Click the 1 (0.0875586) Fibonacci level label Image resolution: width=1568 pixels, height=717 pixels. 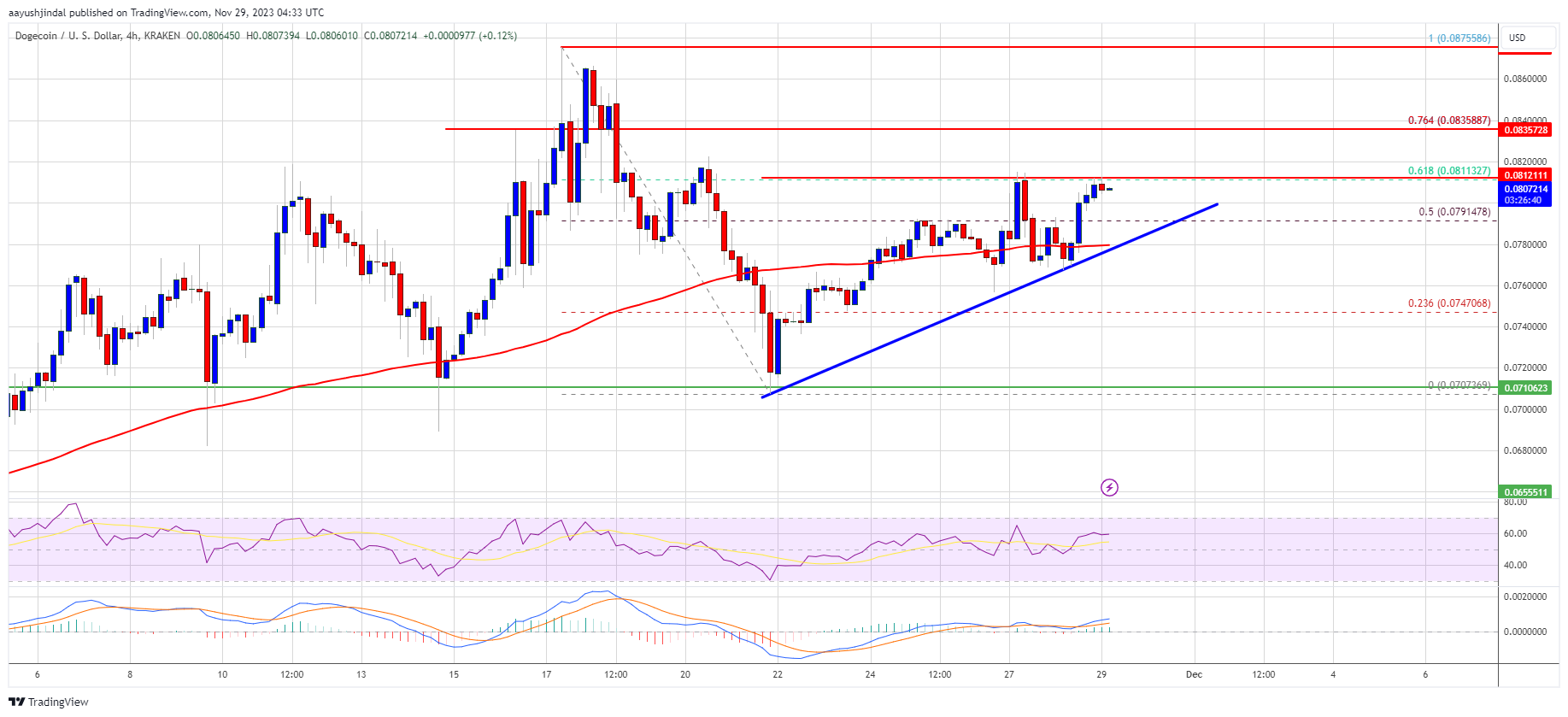click(1459, 38)
